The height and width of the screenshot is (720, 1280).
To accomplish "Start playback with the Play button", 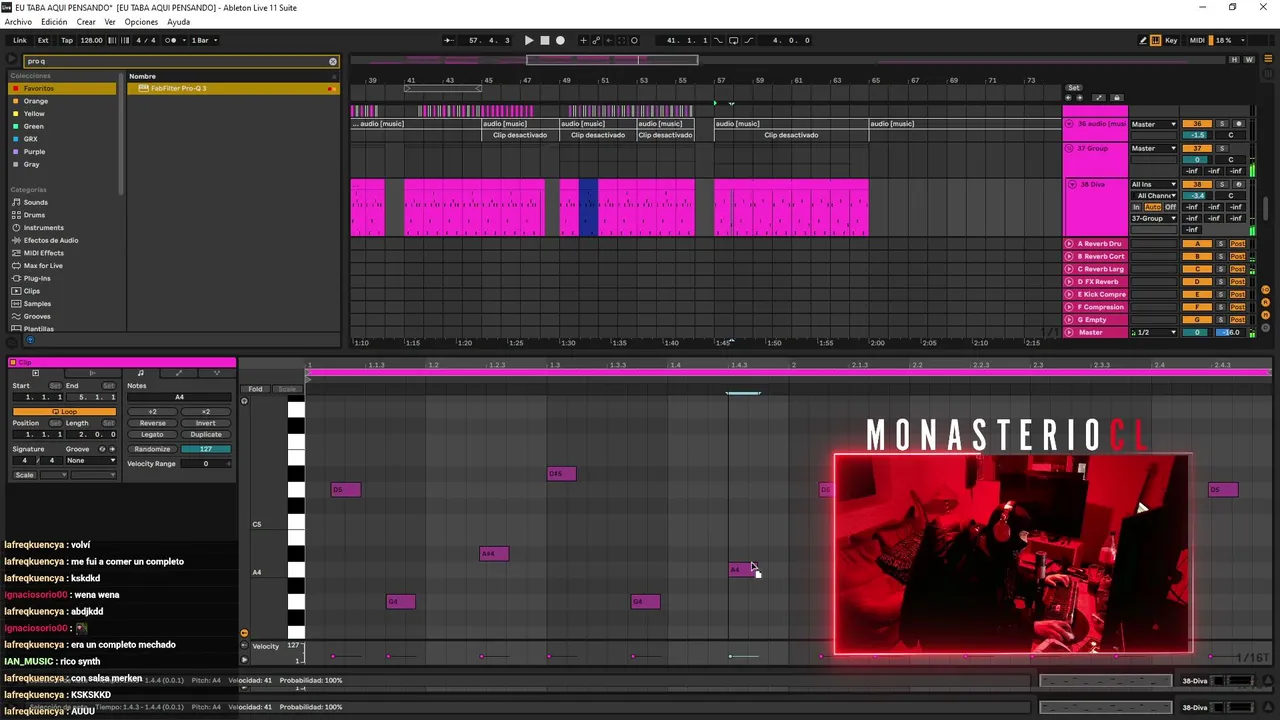I will tap(529, 40).
